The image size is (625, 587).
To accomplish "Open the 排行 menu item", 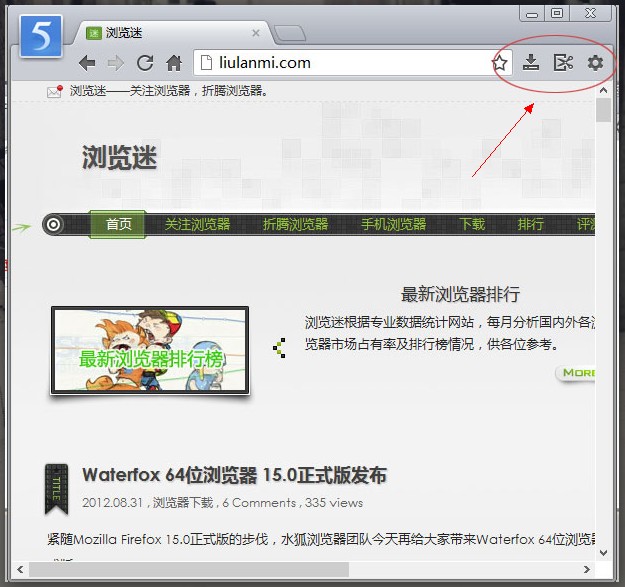I will click(531, 224).
